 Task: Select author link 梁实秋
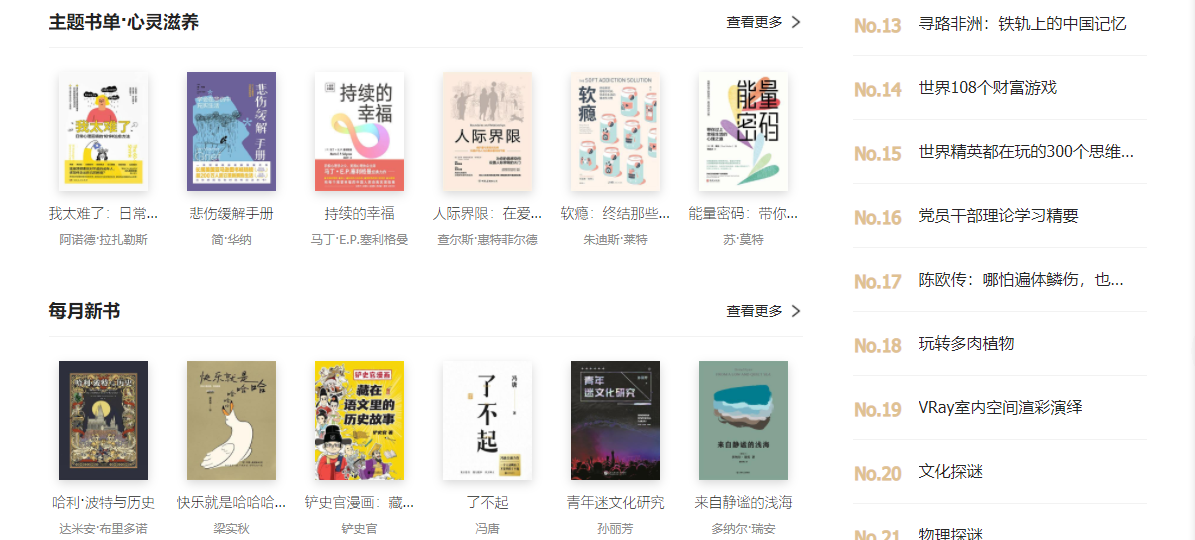(232, 529)
